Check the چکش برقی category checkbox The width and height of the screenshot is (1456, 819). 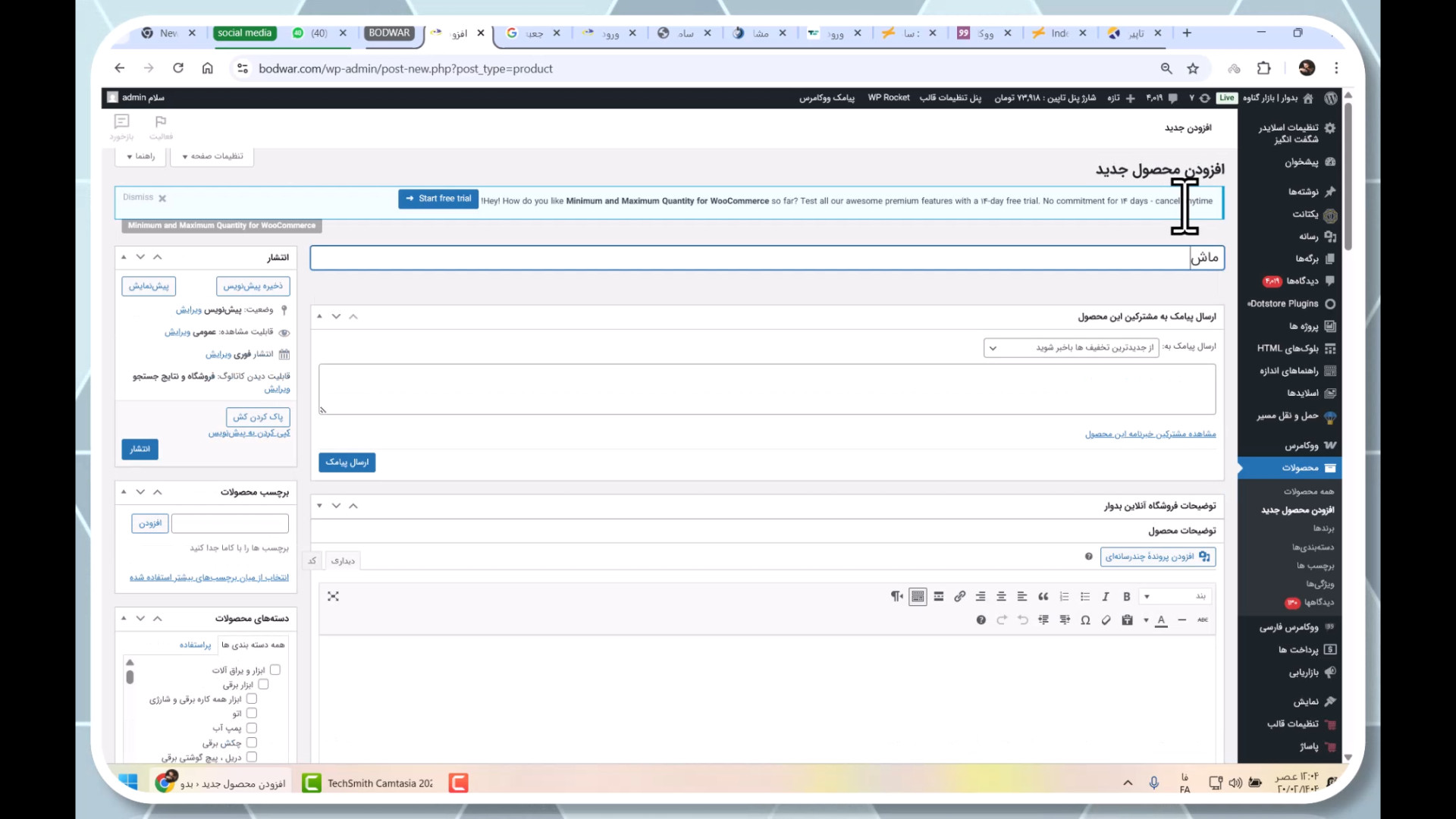tap(252, 742)
